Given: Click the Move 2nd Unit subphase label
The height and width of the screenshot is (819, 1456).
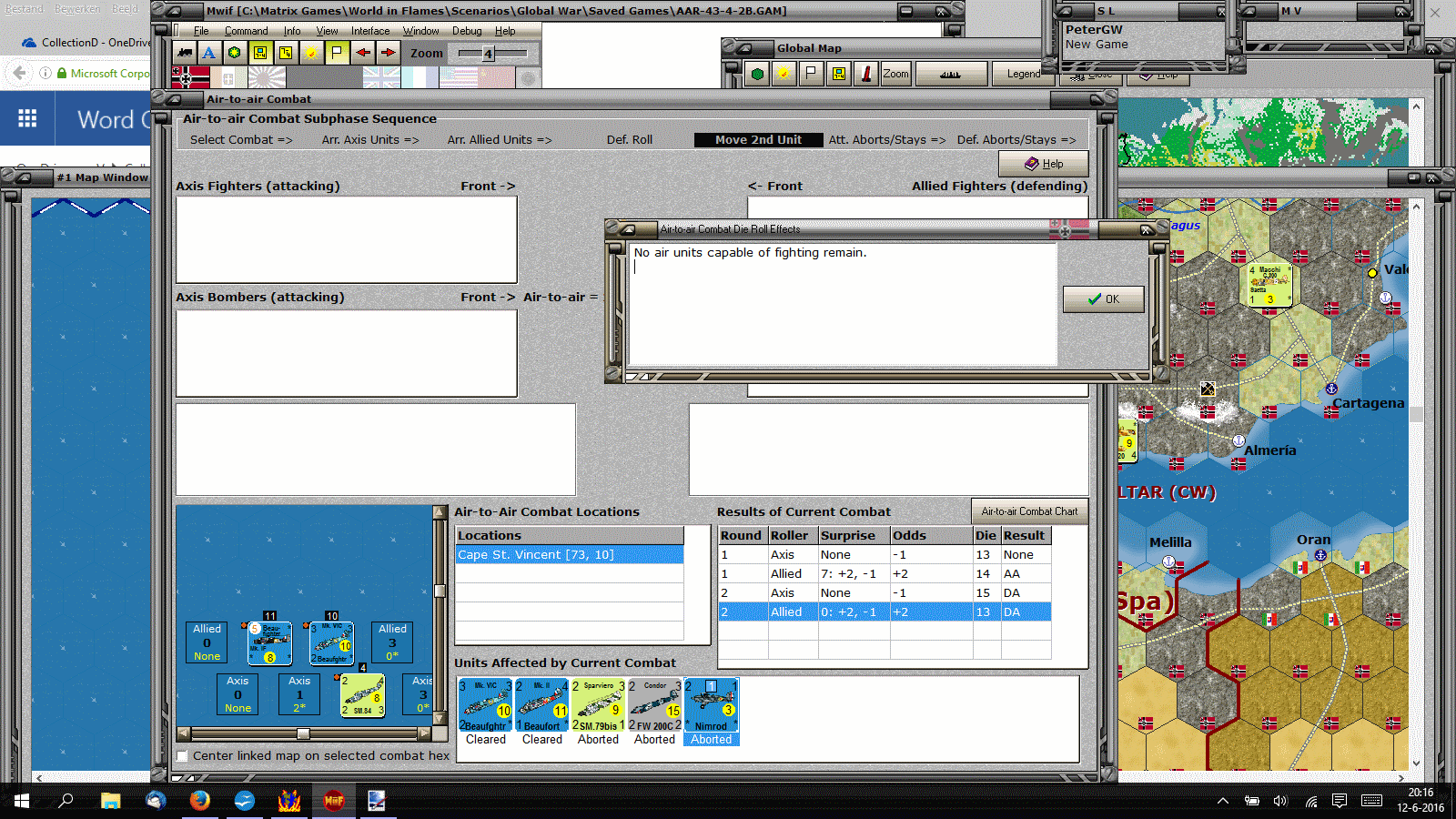Looking at the screenshot, I should click(758, 139).
